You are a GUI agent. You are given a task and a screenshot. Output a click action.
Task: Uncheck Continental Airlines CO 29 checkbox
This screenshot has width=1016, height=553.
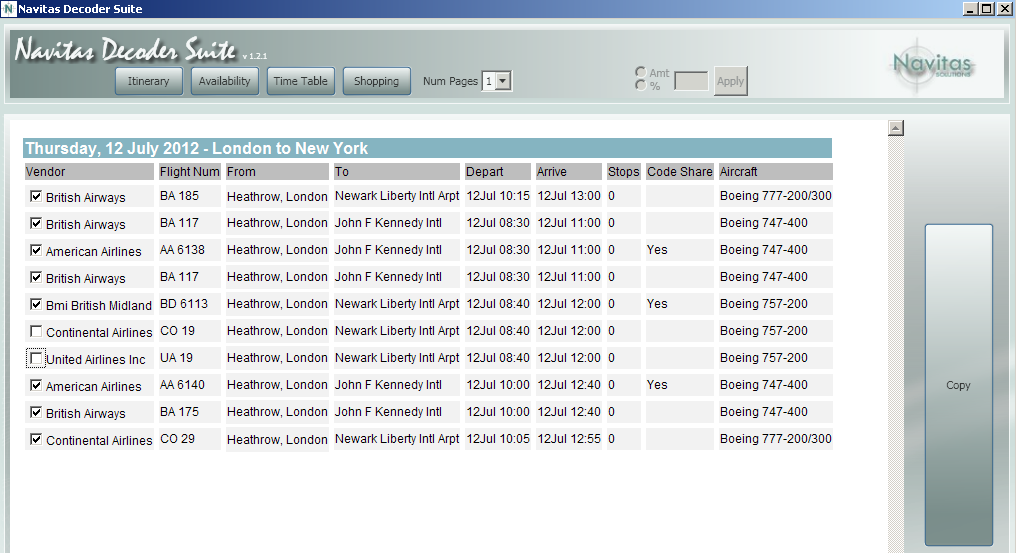36,439
